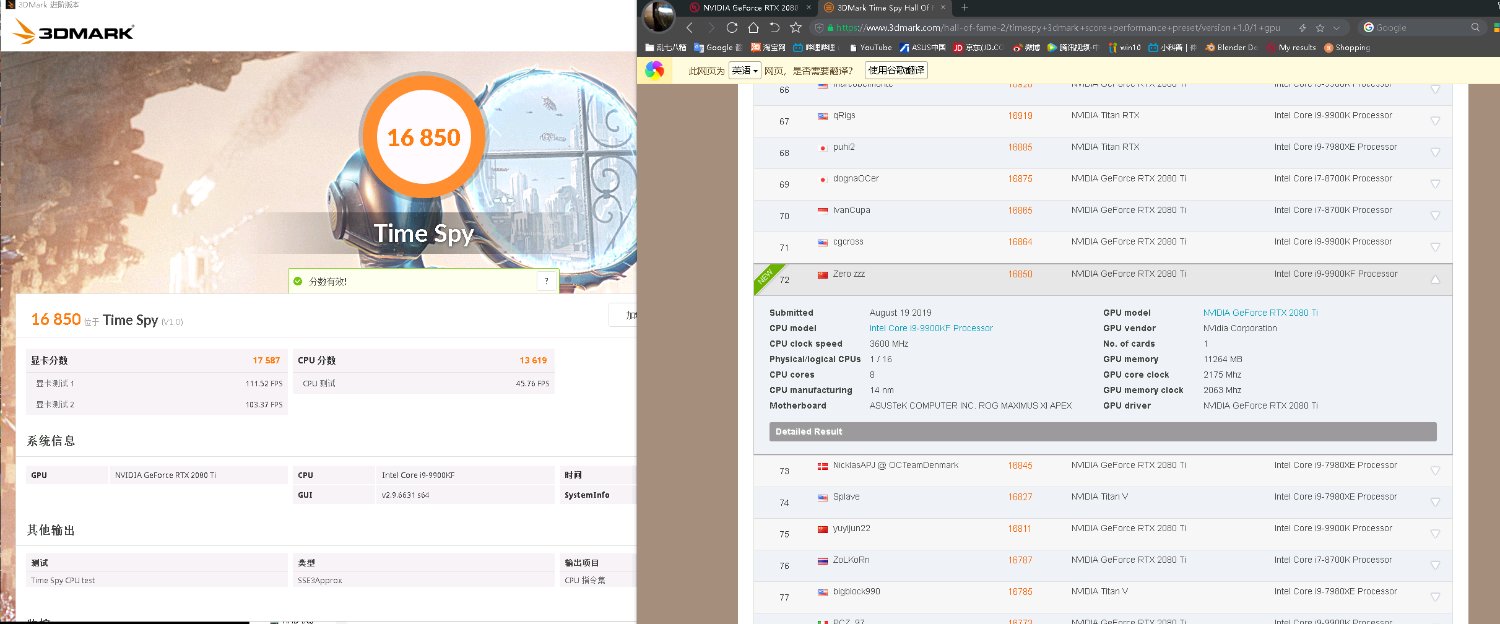The width and height of the screenshot is (1500, 624).
Task: Open the 英语 language dropdown in translate bar
Action: coord(745,70)
